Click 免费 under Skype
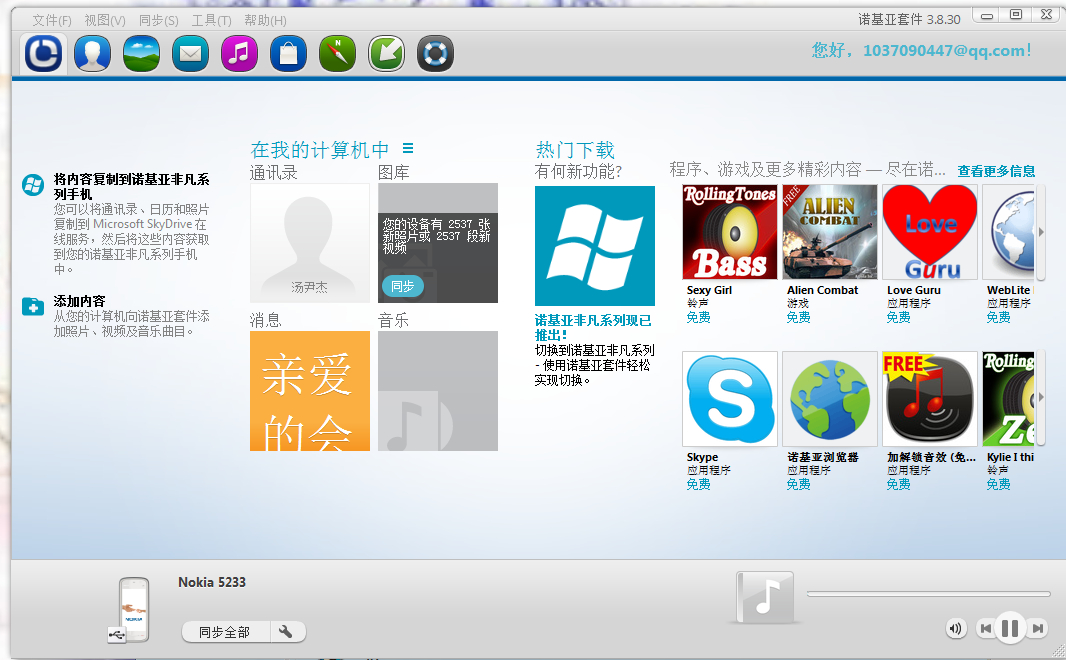The image size is (1066, 660). 698,485
